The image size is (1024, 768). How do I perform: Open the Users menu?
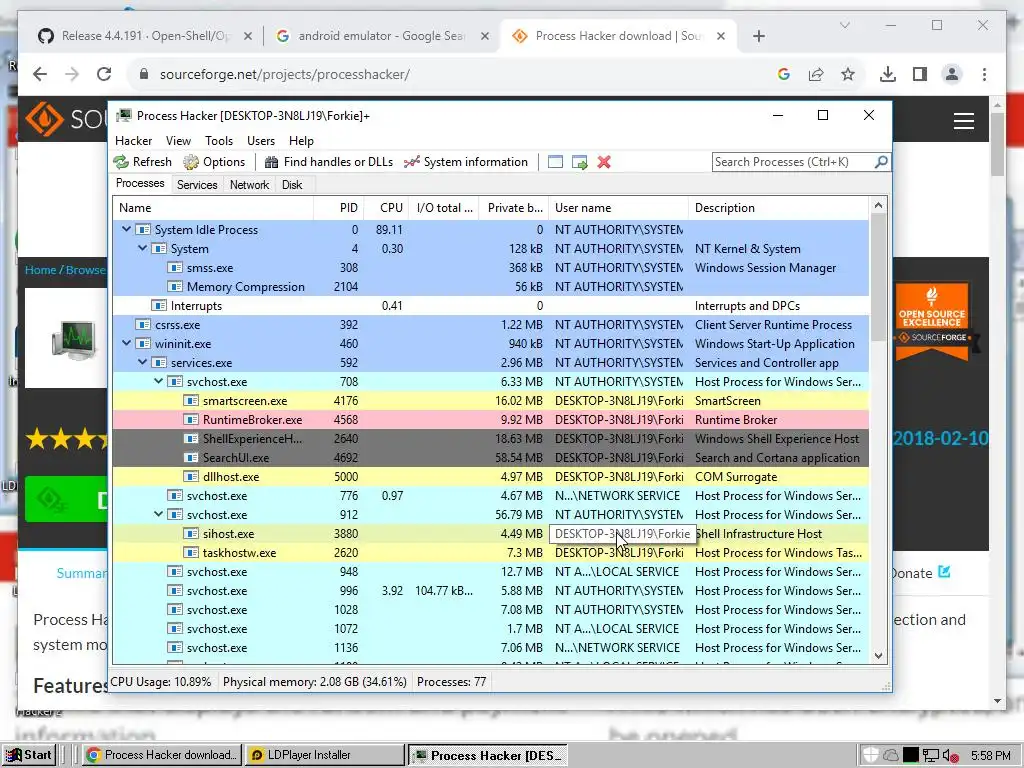point(261,141)
